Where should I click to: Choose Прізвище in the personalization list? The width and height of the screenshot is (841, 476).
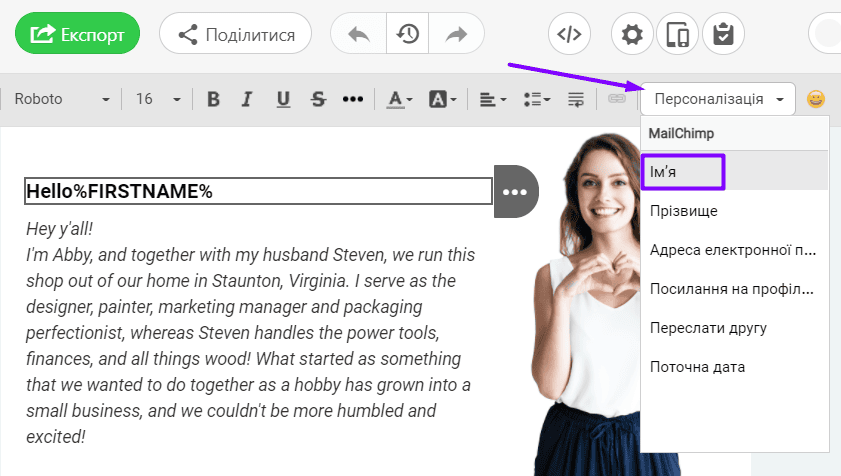tap(684, 211)
